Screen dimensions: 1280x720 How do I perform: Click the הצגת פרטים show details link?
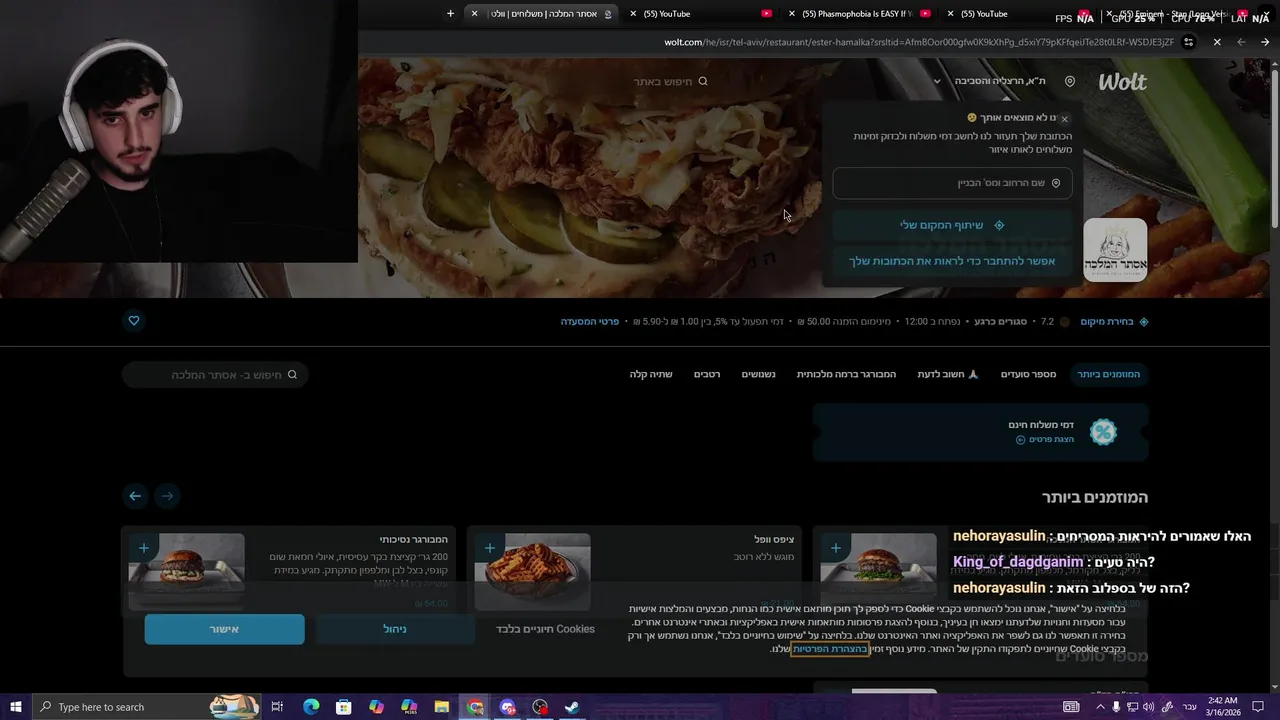tap(1045, 440)
